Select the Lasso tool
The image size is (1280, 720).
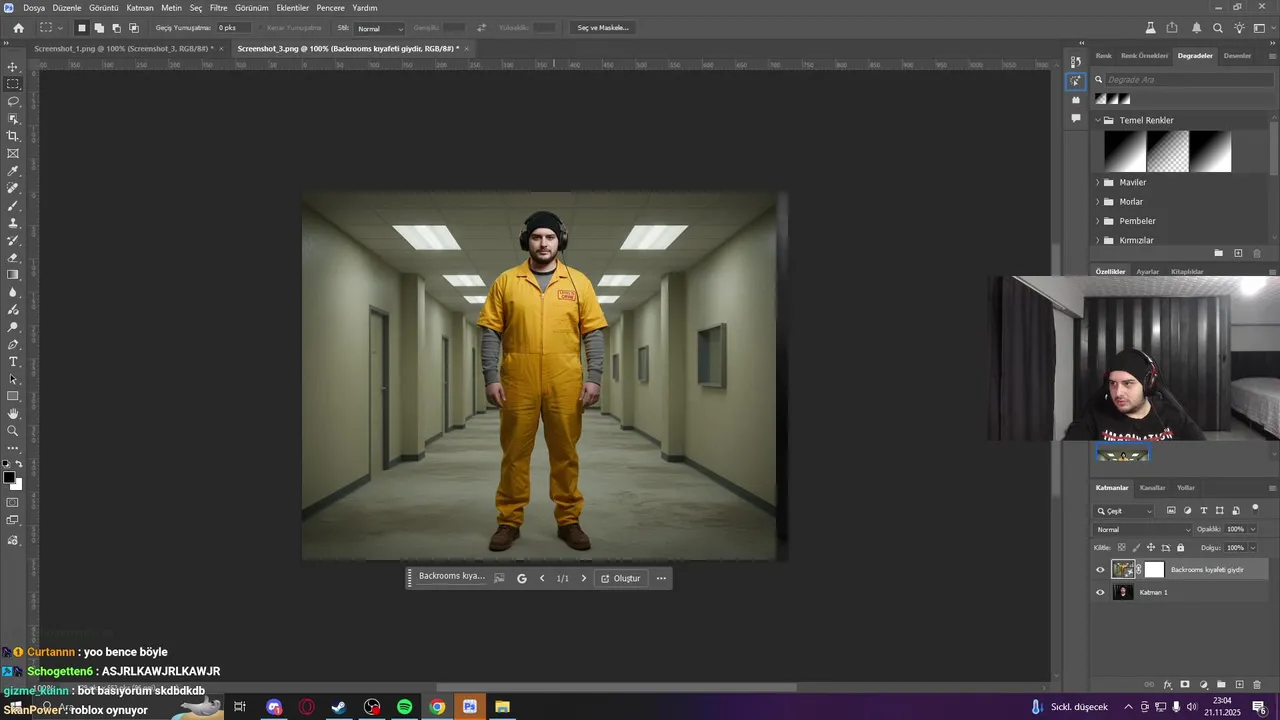tap(13, 101)
